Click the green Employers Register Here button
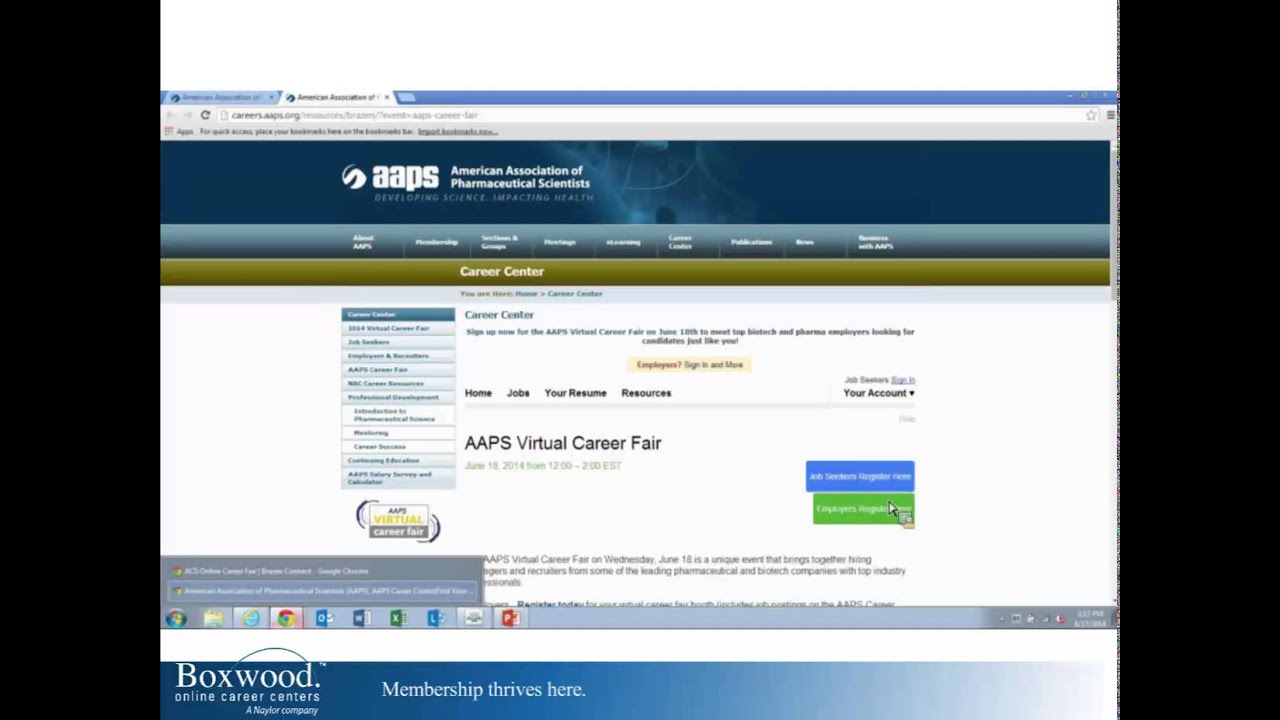Image resolution: width=1280 pixels, height=720 pixels. pos(863,509)
